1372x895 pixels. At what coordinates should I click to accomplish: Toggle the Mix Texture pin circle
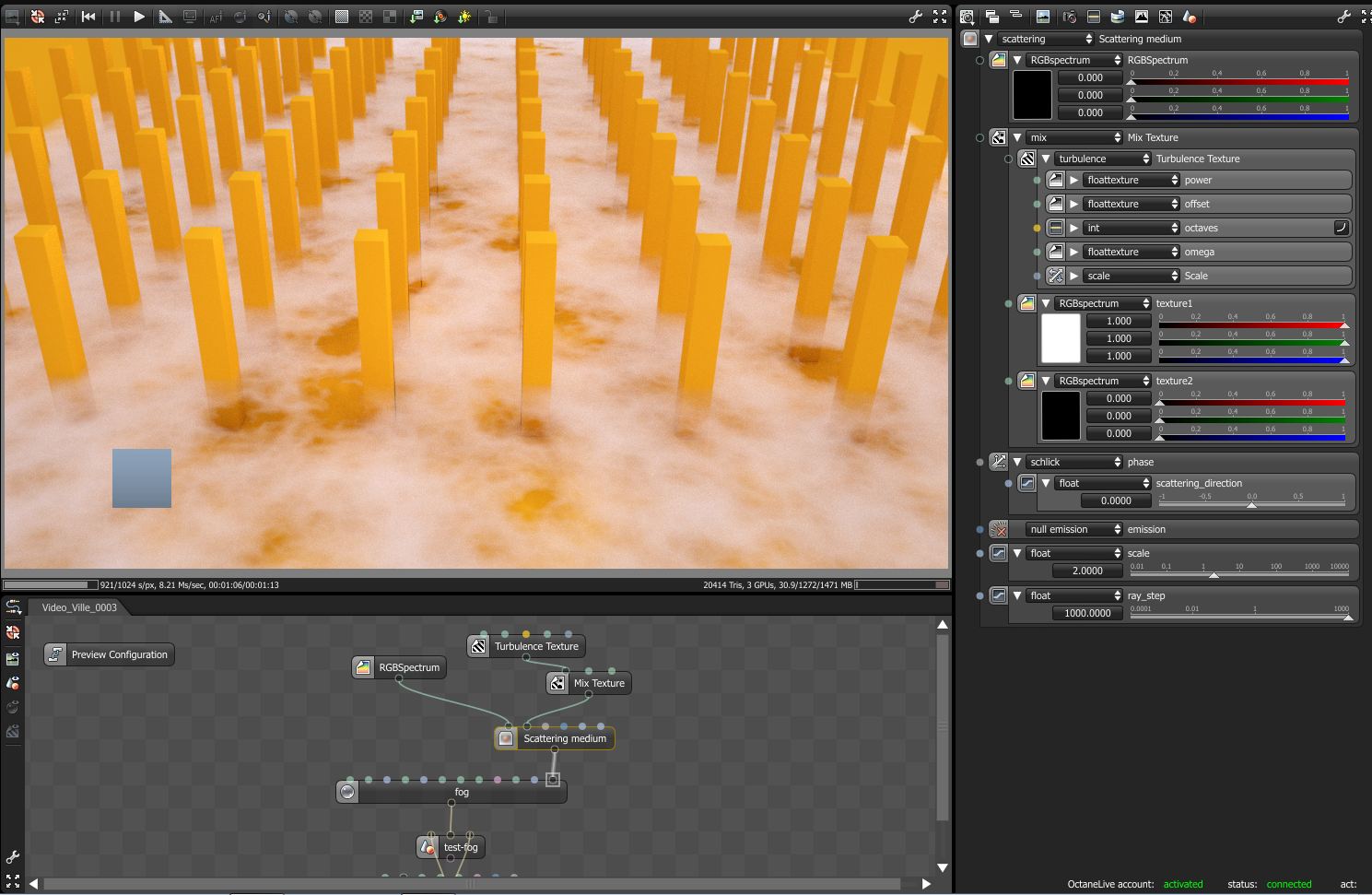click(979, 137)
